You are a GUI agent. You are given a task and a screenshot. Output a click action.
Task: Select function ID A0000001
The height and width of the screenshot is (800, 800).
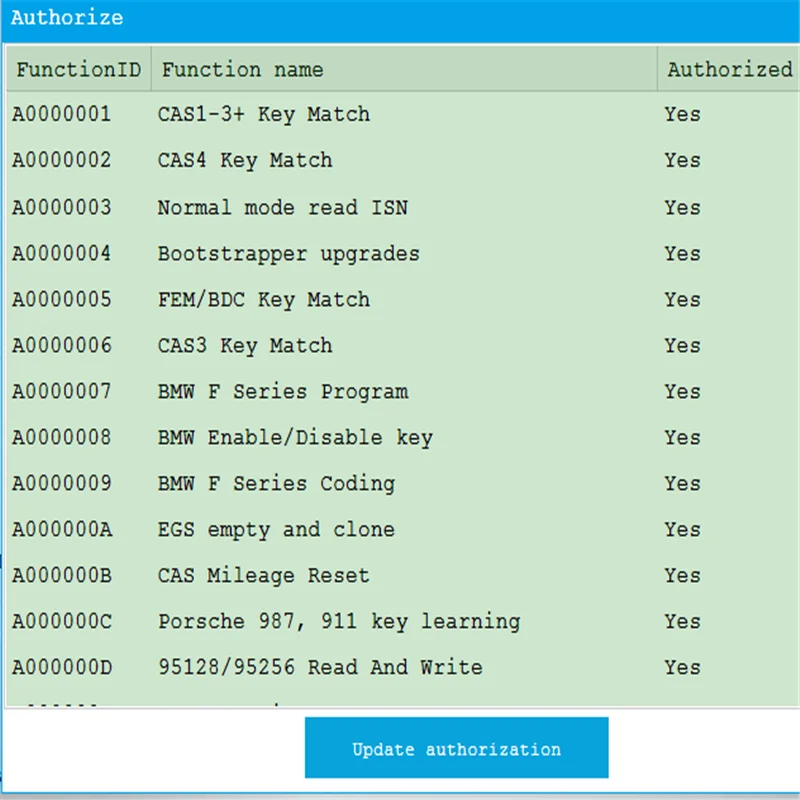(62, 114)
